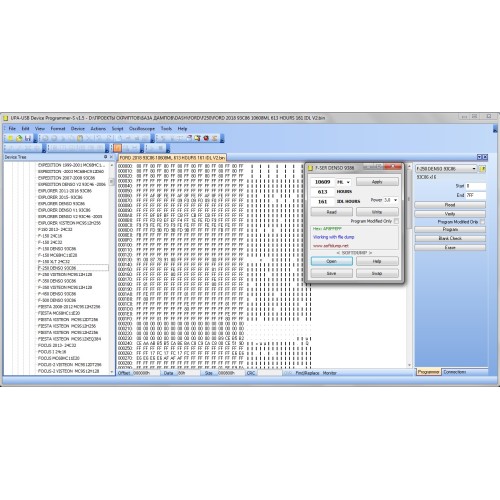
Task: Click the white window icon in the tools toolbar
Action: [189, 138]
